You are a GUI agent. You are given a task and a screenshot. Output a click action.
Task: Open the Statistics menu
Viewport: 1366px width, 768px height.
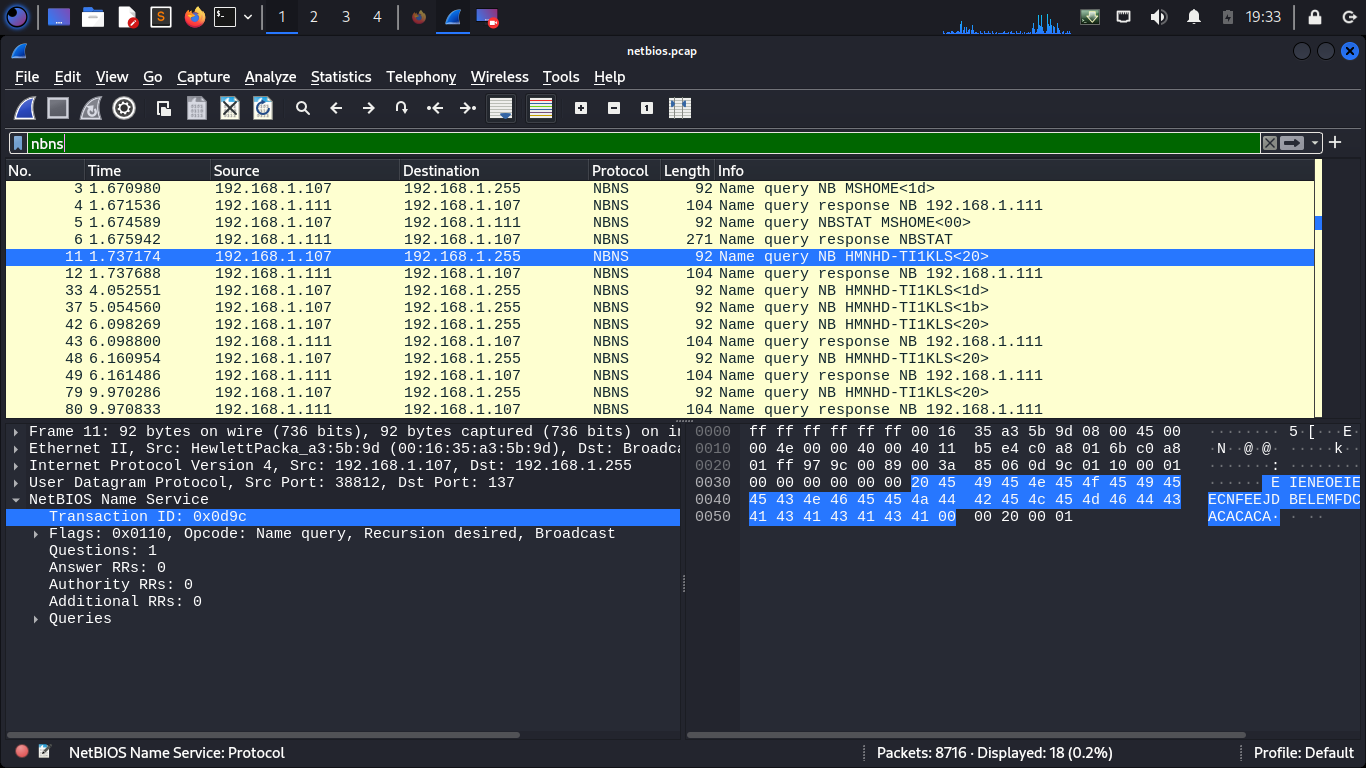click(x=341, y=77)
